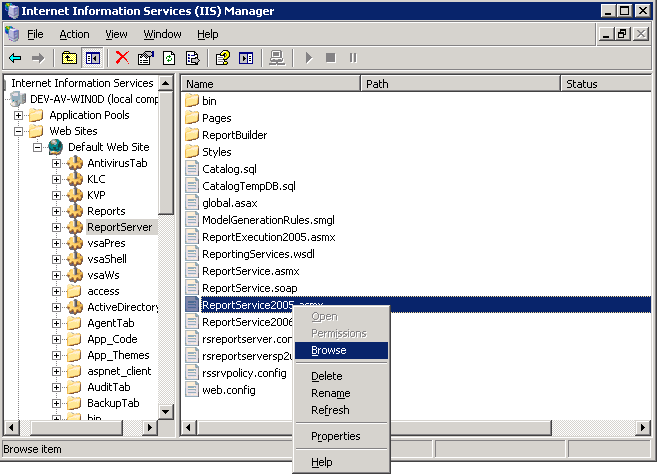Screen dimensions: 657x474
Task: Click the tree pane vertical scrollbar down arrow
Action: click(166, 411)
